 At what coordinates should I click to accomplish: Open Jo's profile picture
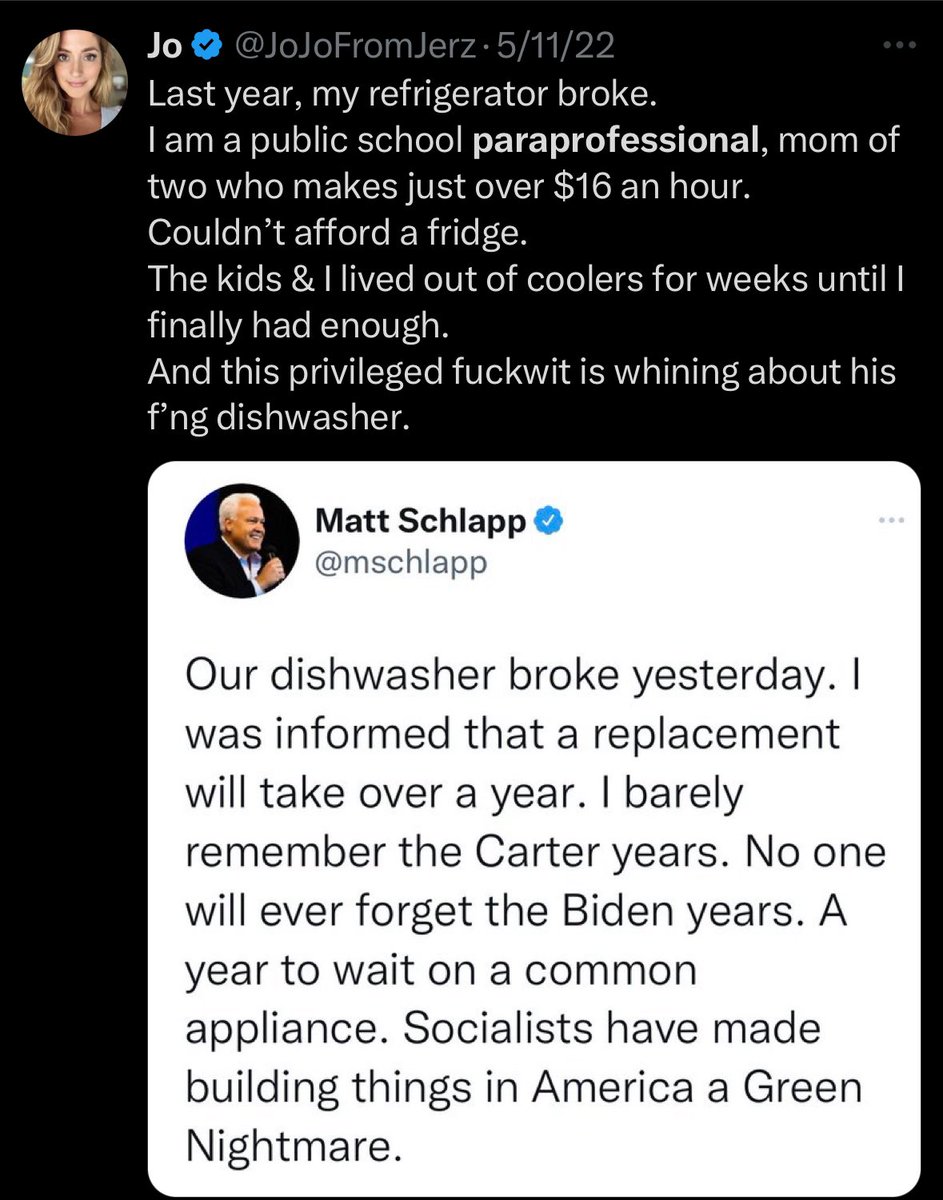(x=76, y=83)
